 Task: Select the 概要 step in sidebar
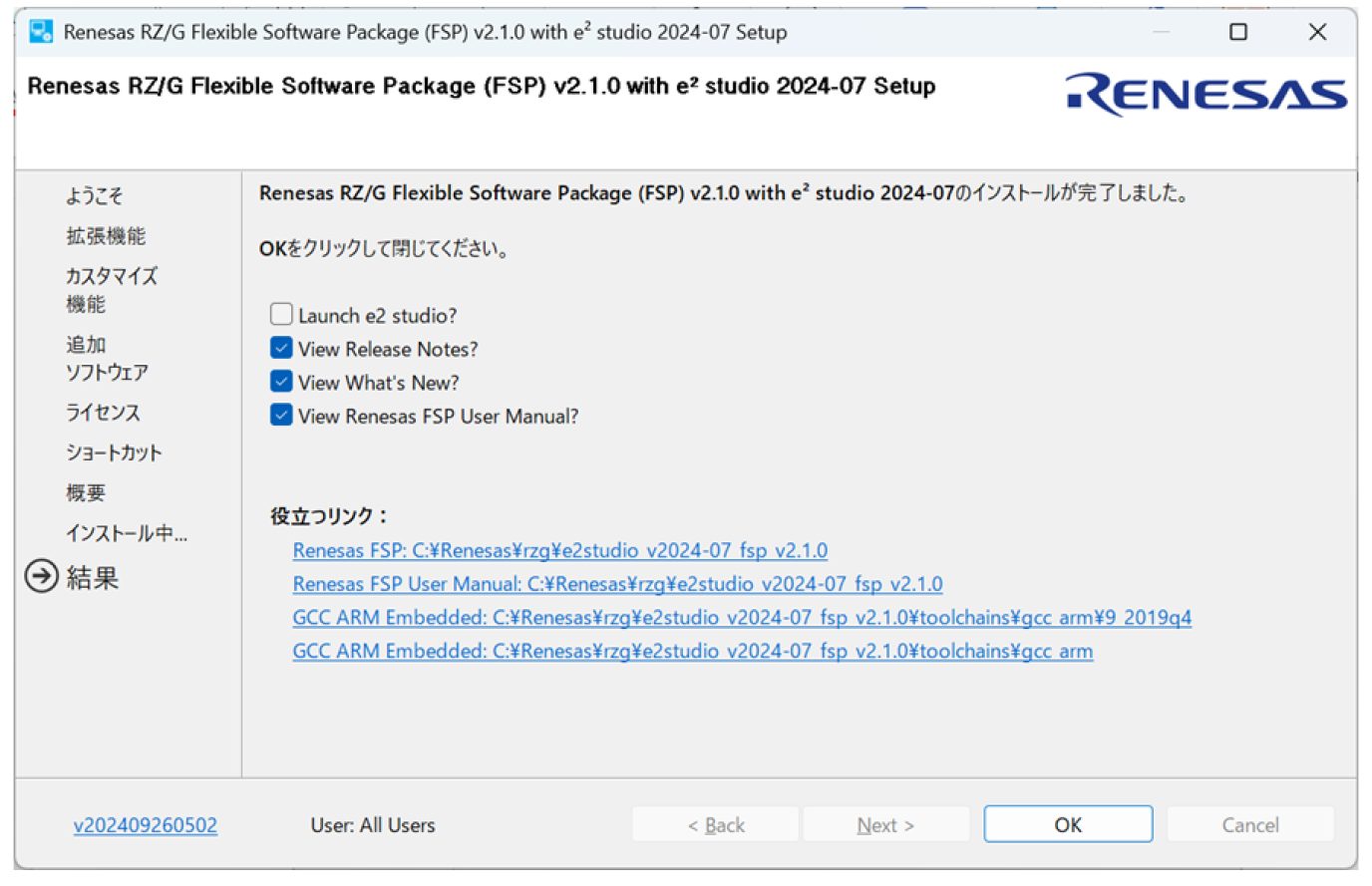[86, 492]
